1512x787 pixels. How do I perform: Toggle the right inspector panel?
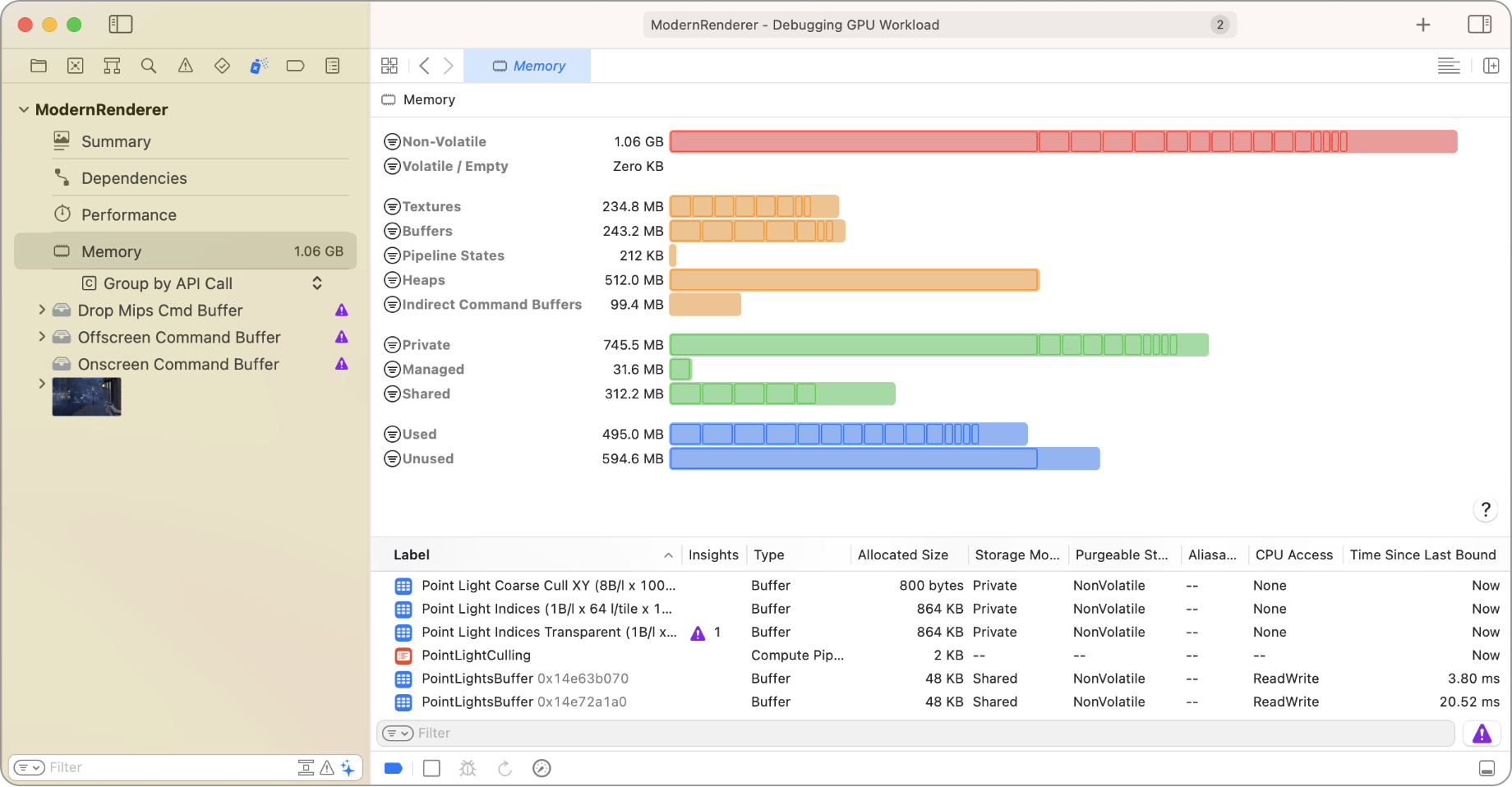(x=1479, y=25)
